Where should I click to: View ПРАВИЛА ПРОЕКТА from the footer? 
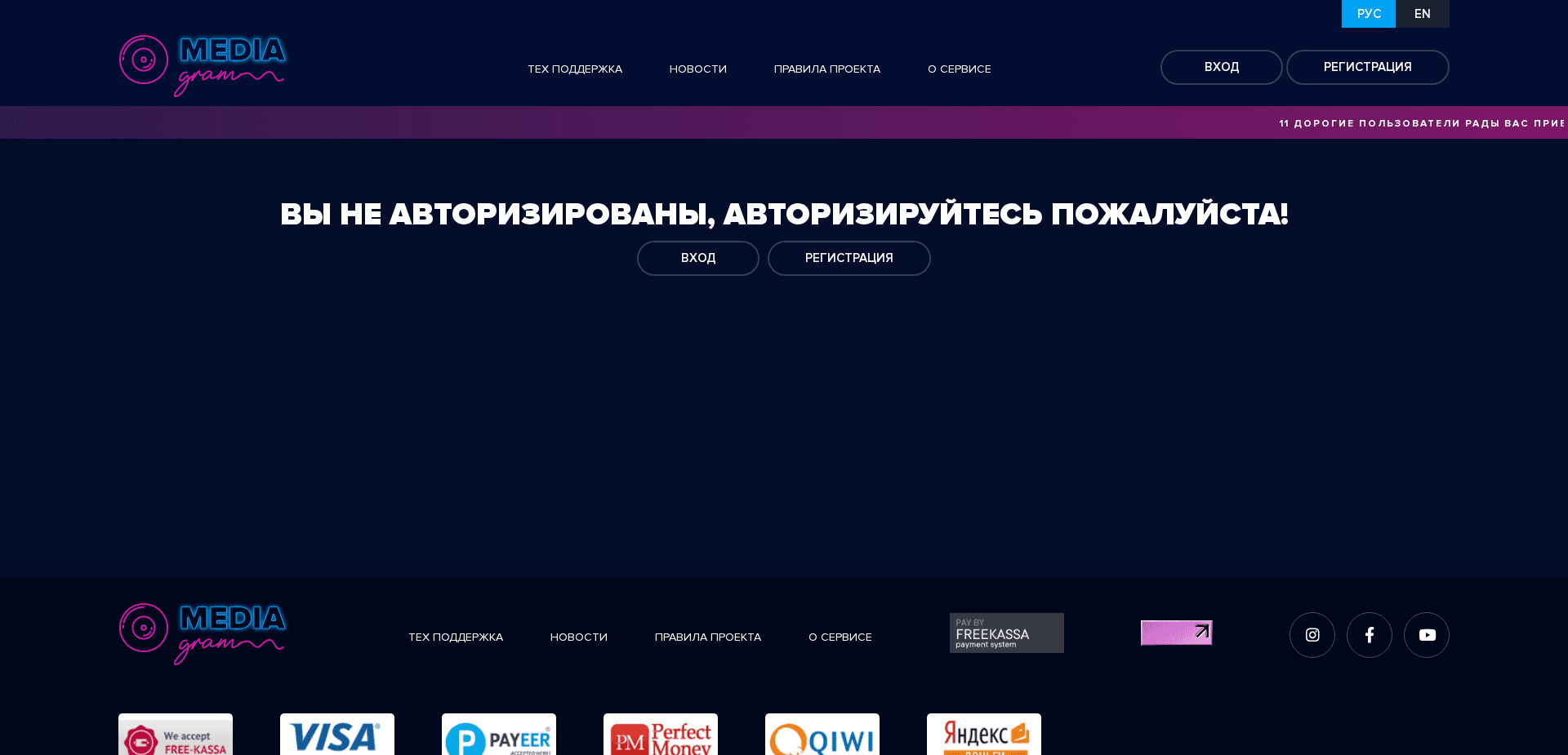point(707,637)
